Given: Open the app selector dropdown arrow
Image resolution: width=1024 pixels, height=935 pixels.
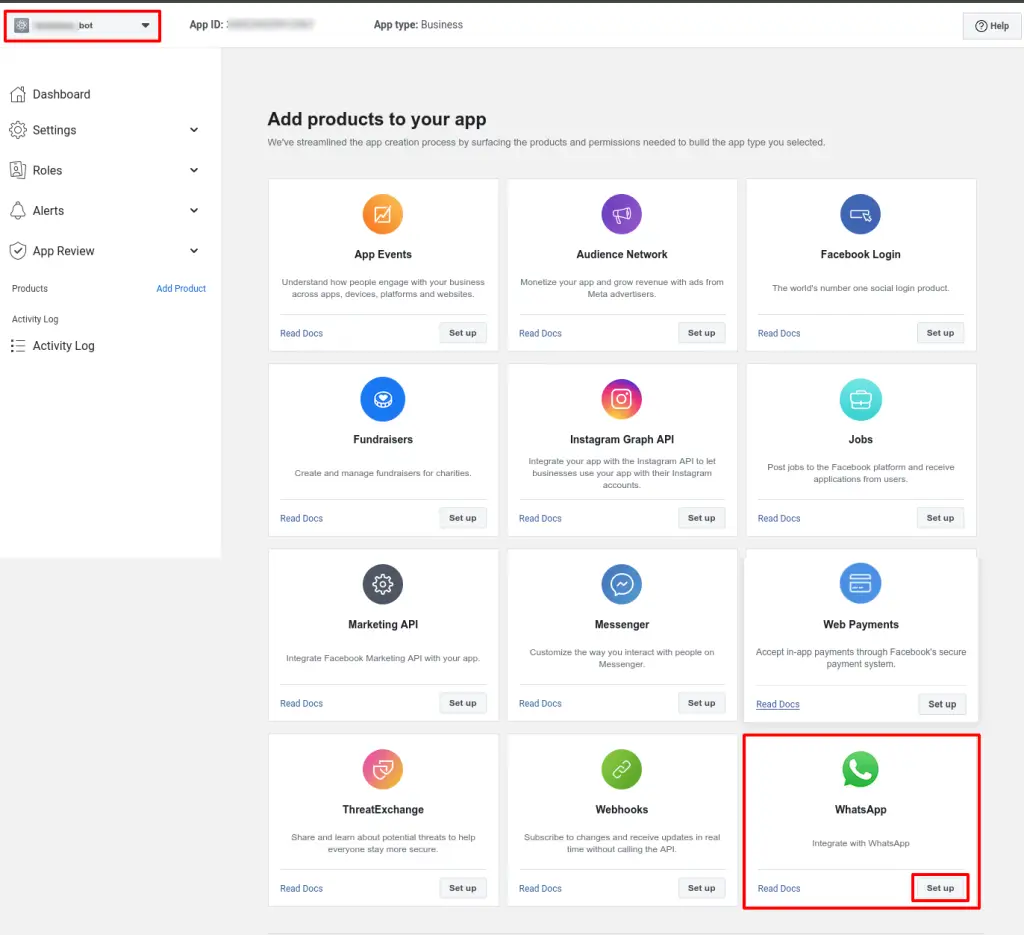Looking at the screenshot, I should [145, 25].
